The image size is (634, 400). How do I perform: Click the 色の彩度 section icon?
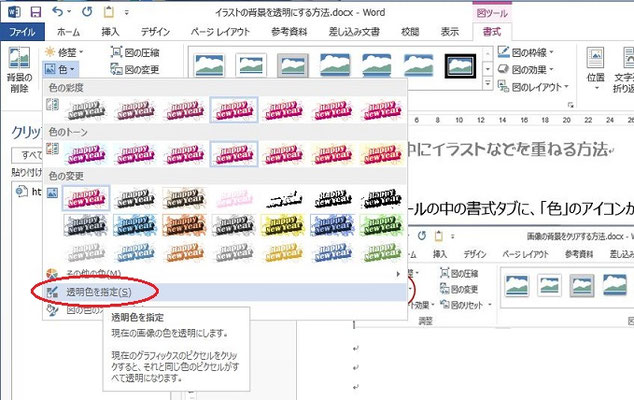[x=53, y=105]
